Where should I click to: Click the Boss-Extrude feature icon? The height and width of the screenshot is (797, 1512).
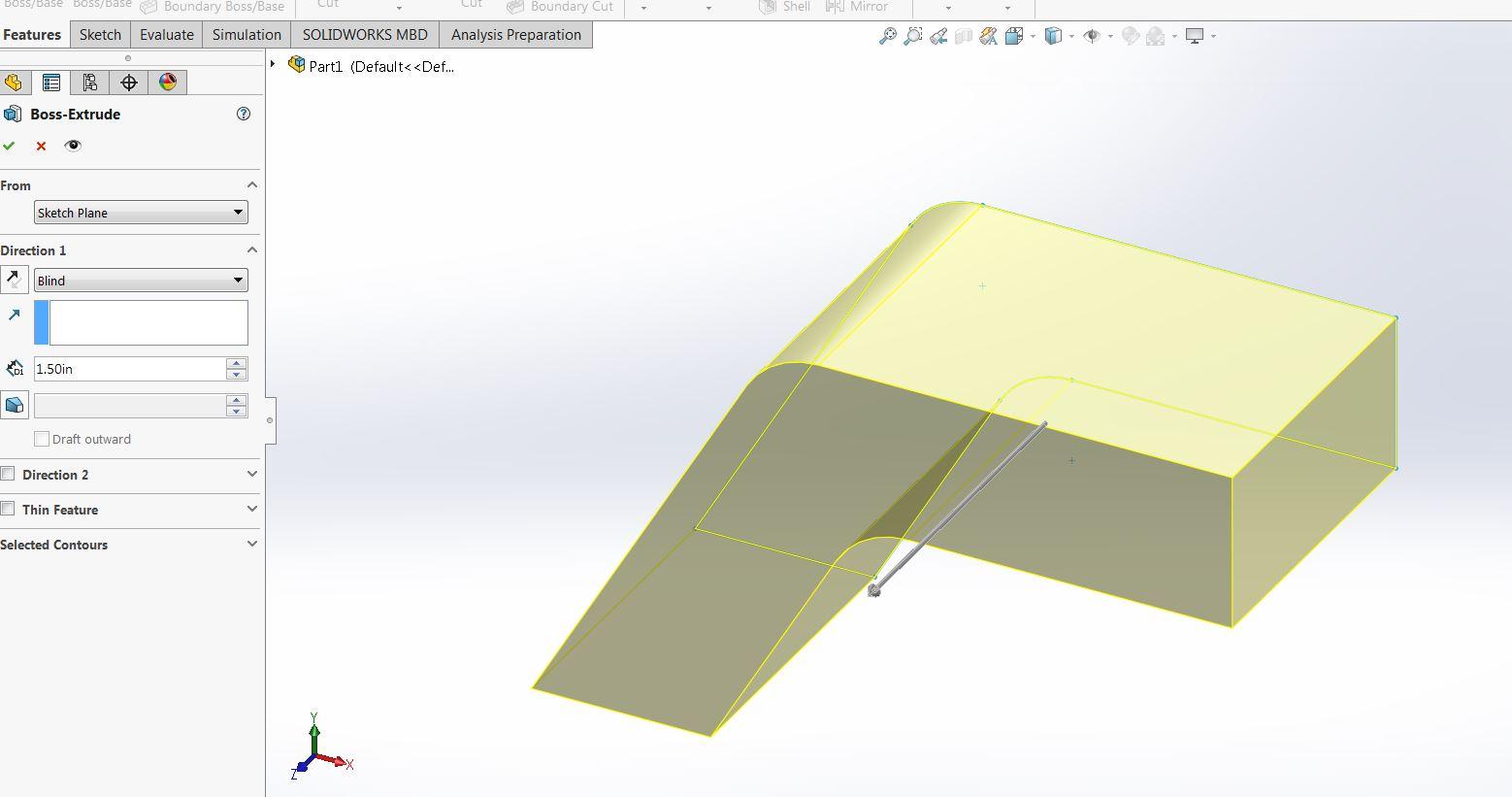[13, 114]
